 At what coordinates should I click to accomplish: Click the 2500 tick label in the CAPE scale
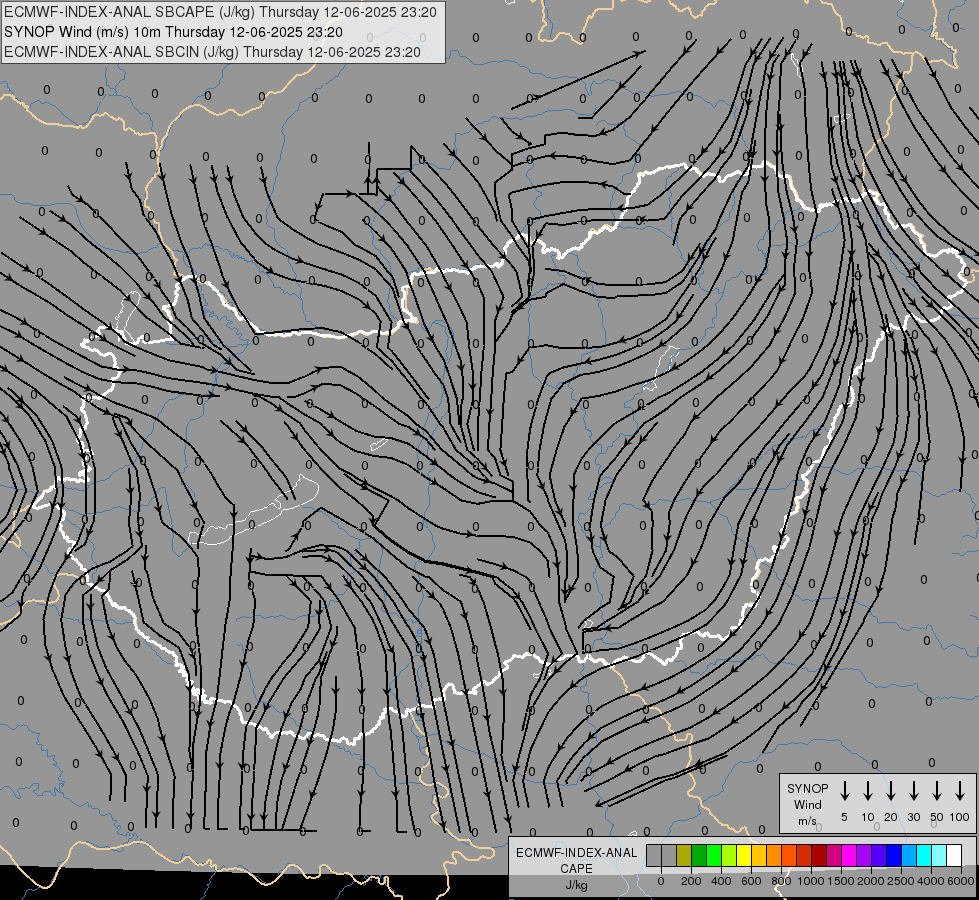[901, 881]
